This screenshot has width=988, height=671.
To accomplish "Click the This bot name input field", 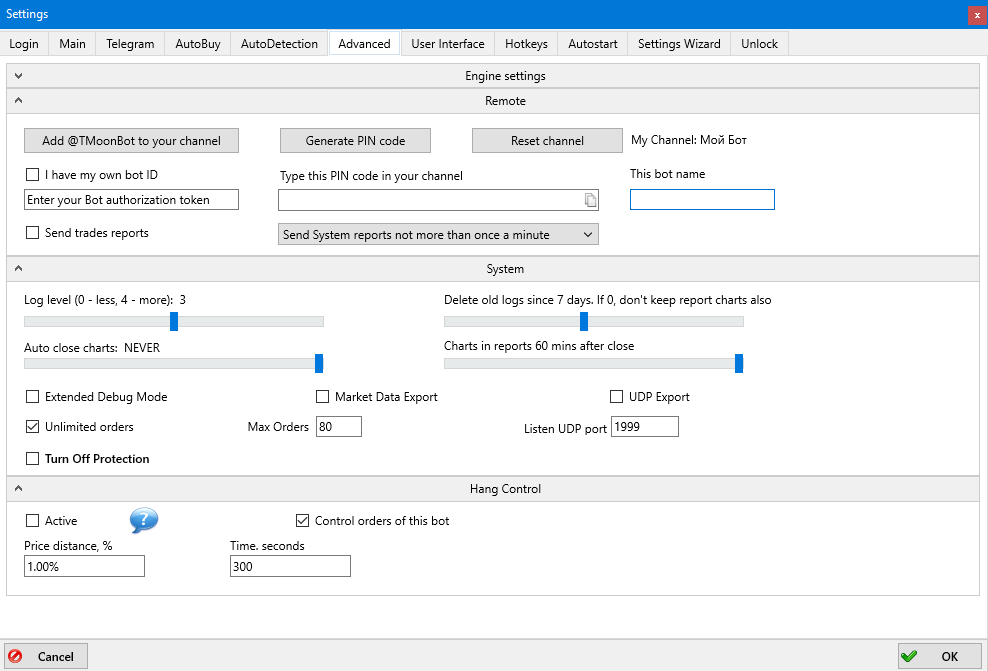I will pos(702,200).
